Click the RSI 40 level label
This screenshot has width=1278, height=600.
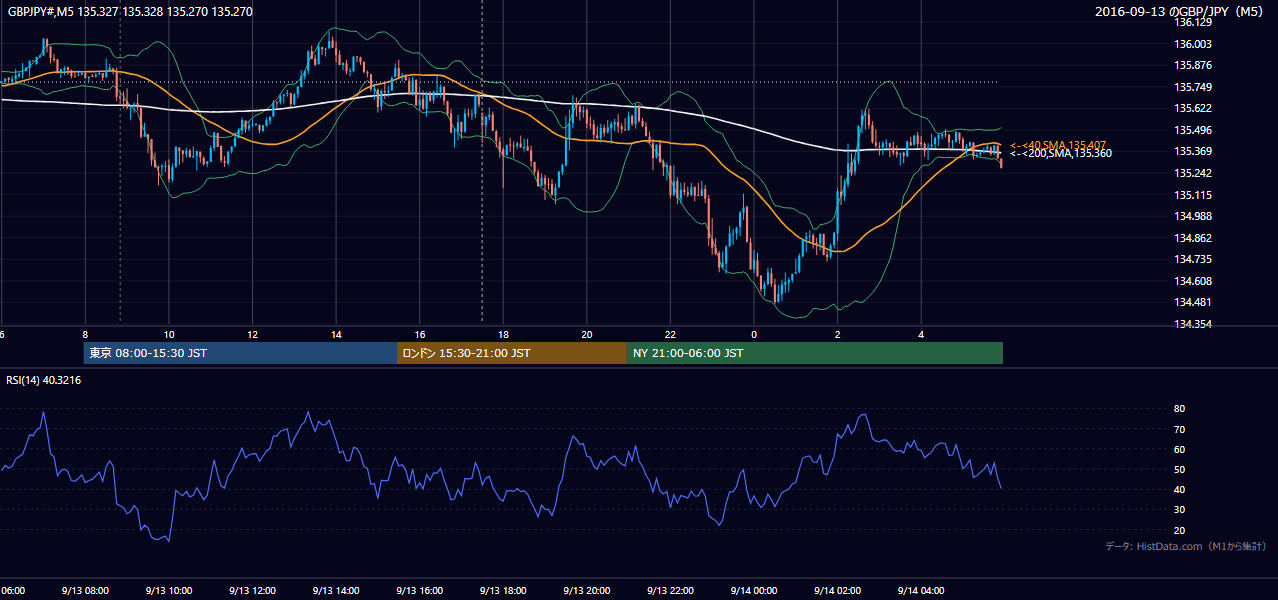pos(1180,489)
